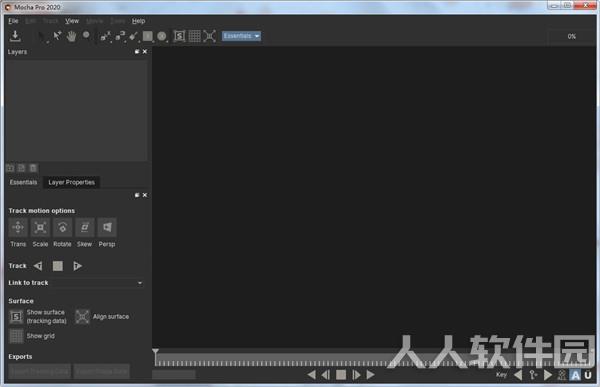Select the Create Ellipse shape tool
Image resolution: width=600 pixels, height=387 pixels.
(162, 36)
